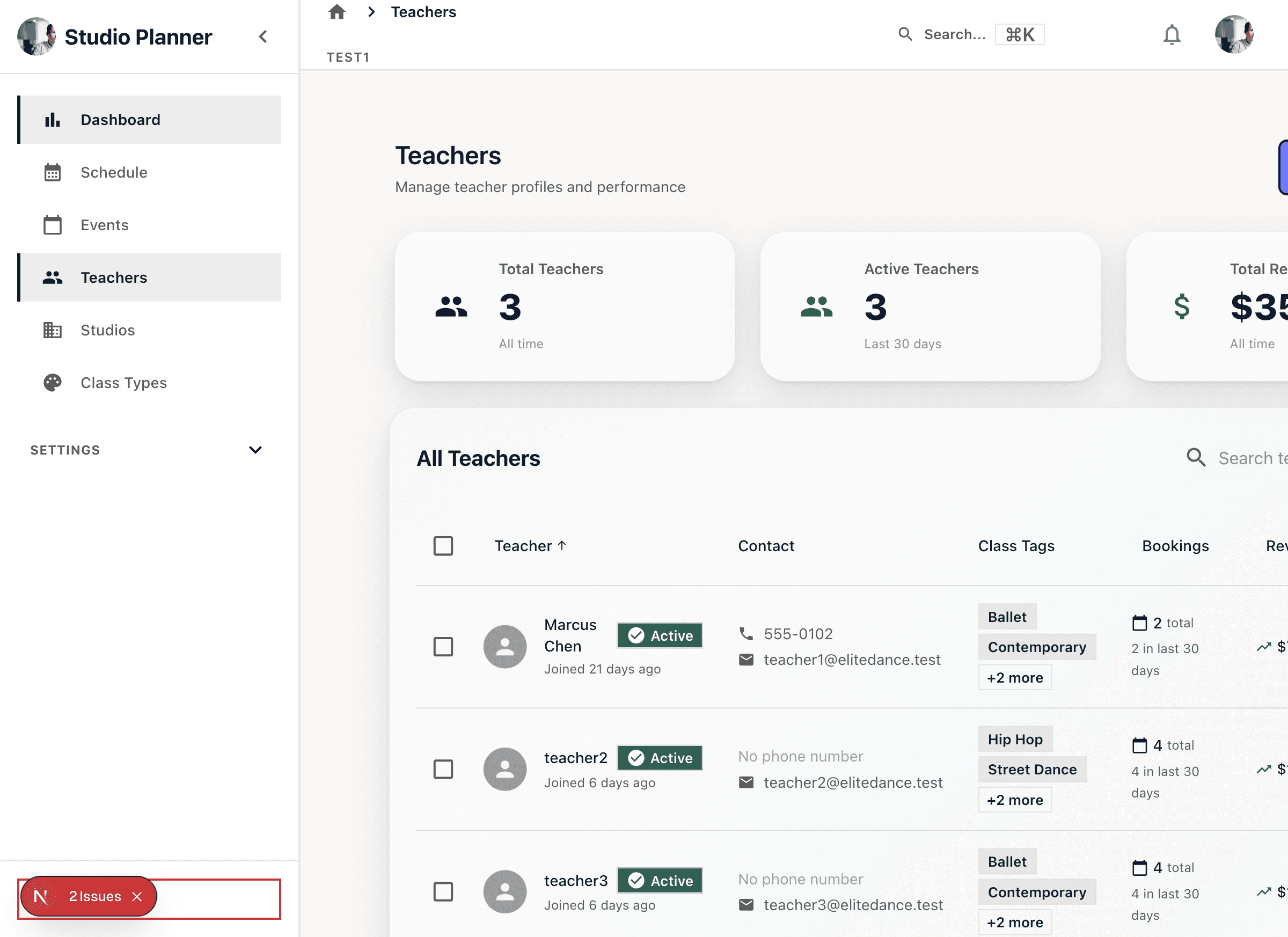Collapse the sidebar with the chevron
This screenshot has height=937, width=1288.
point(263,36)
